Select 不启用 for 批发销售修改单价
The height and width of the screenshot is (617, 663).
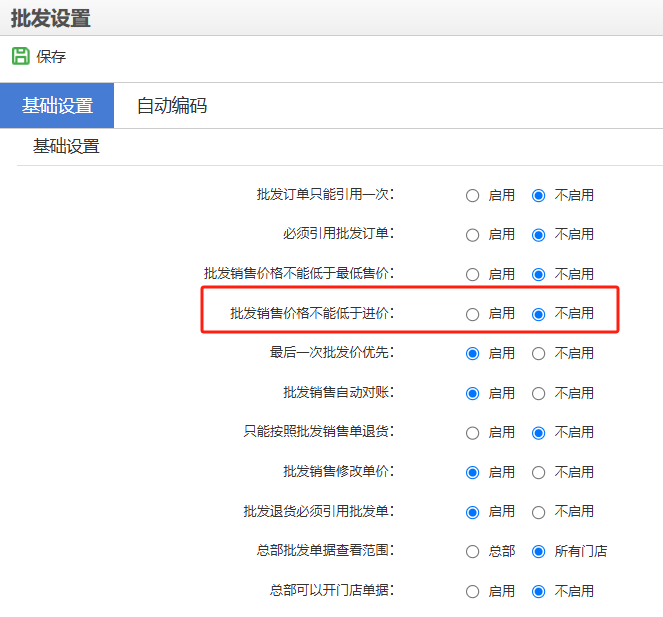point(538,472)
